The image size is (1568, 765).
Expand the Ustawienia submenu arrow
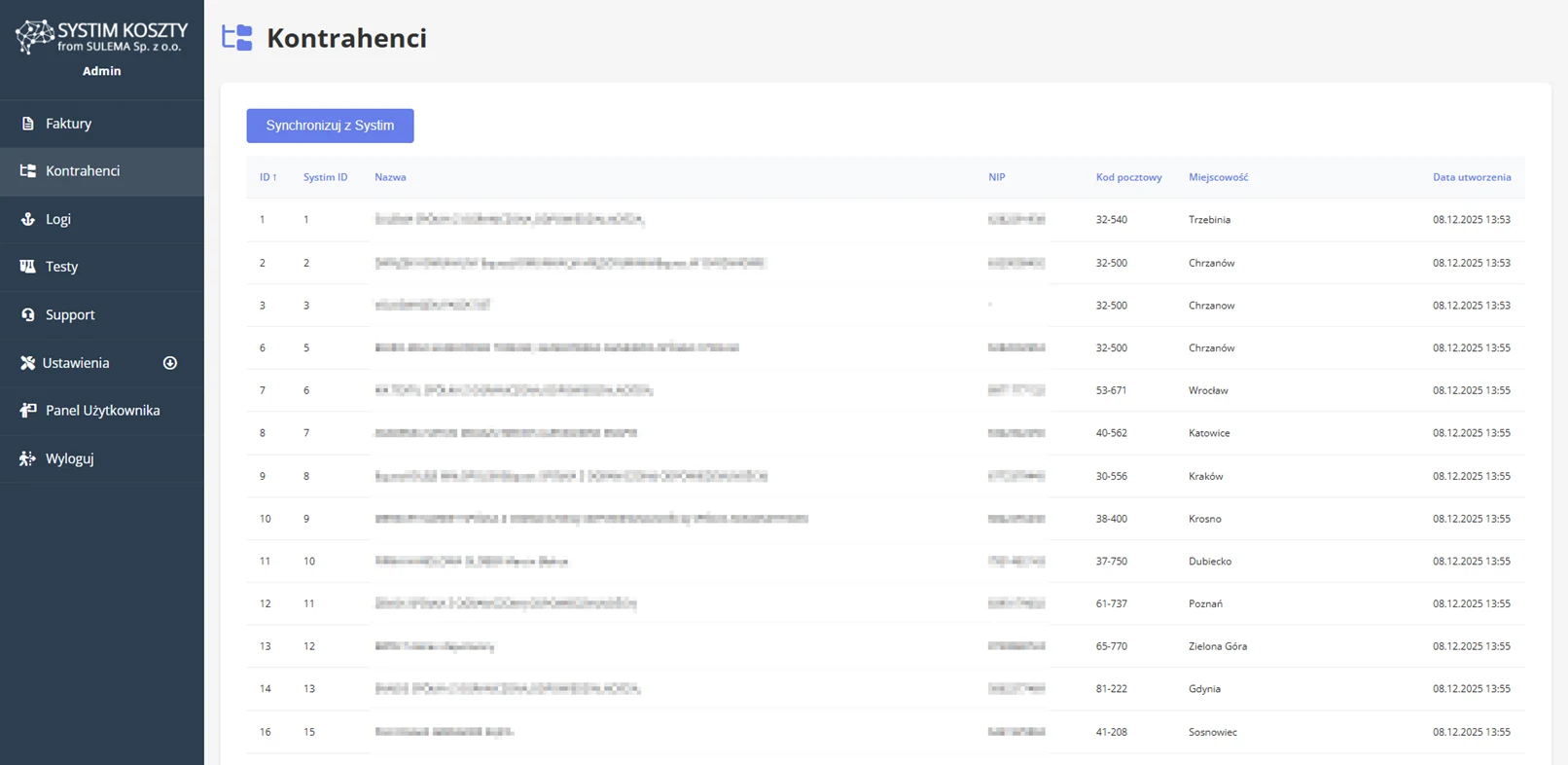pos(170,363)
